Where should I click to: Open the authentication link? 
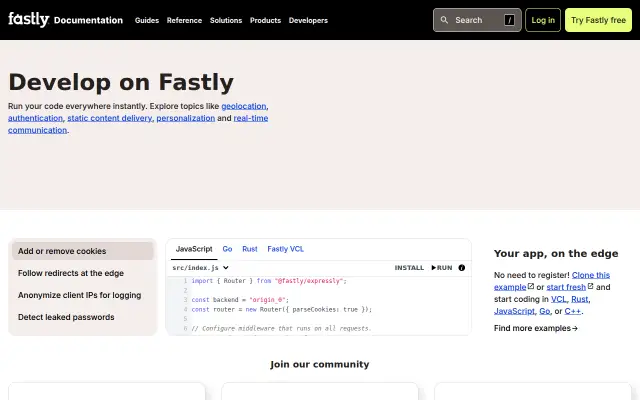pyautogui.click(x=36, y=118)
